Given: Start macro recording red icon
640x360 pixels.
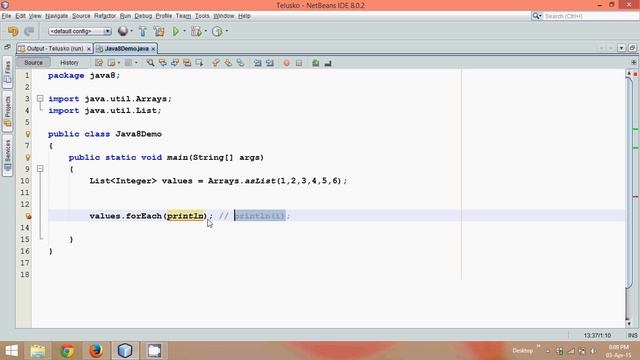Looking at the screenshot, I should (x=287, y=63).
